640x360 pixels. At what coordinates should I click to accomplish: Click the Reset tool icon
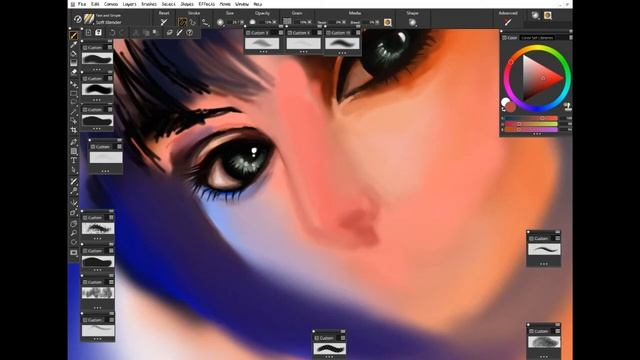164,22
